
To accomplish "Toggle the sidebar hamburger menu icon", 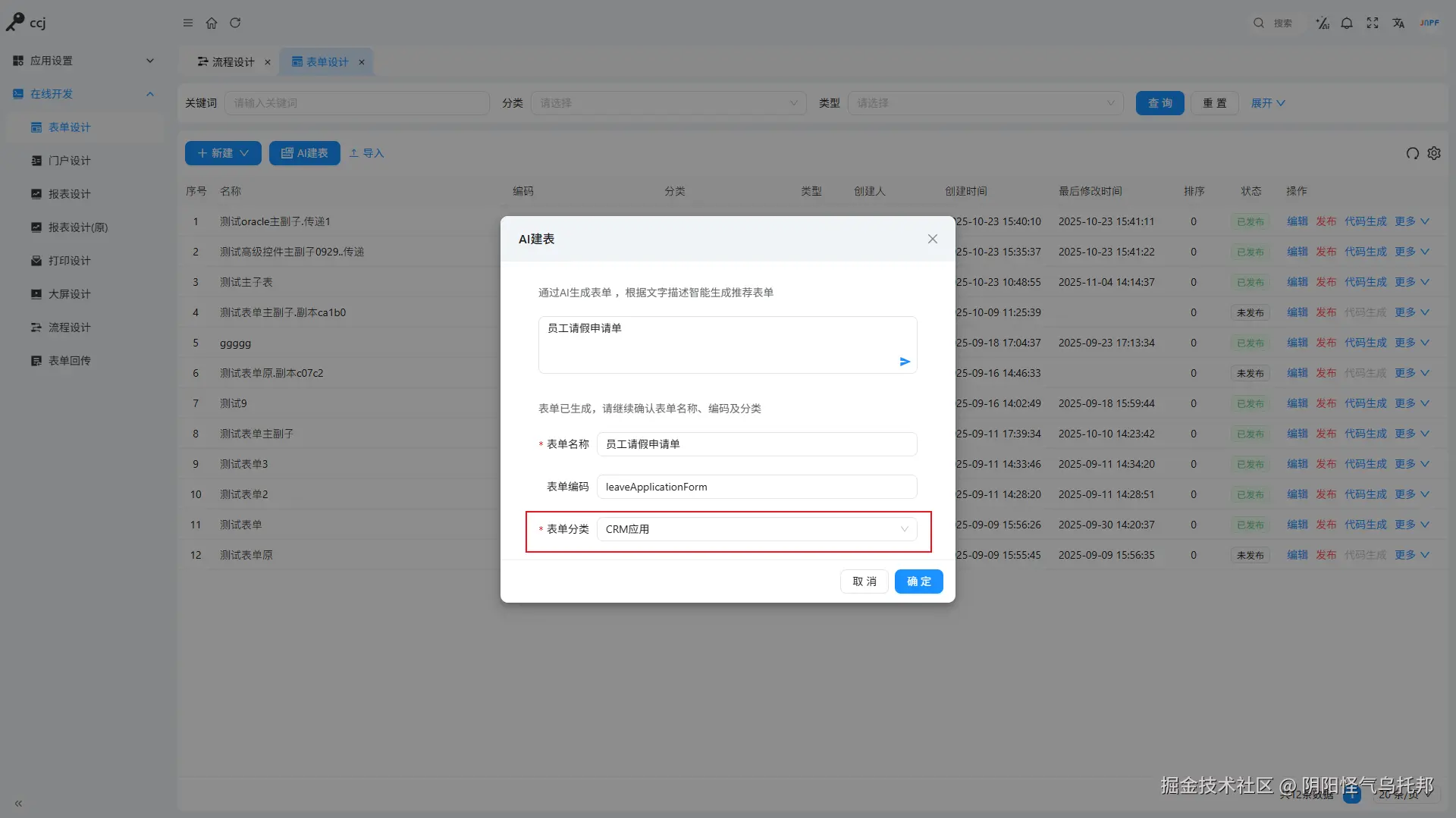I will pos(188,23).
